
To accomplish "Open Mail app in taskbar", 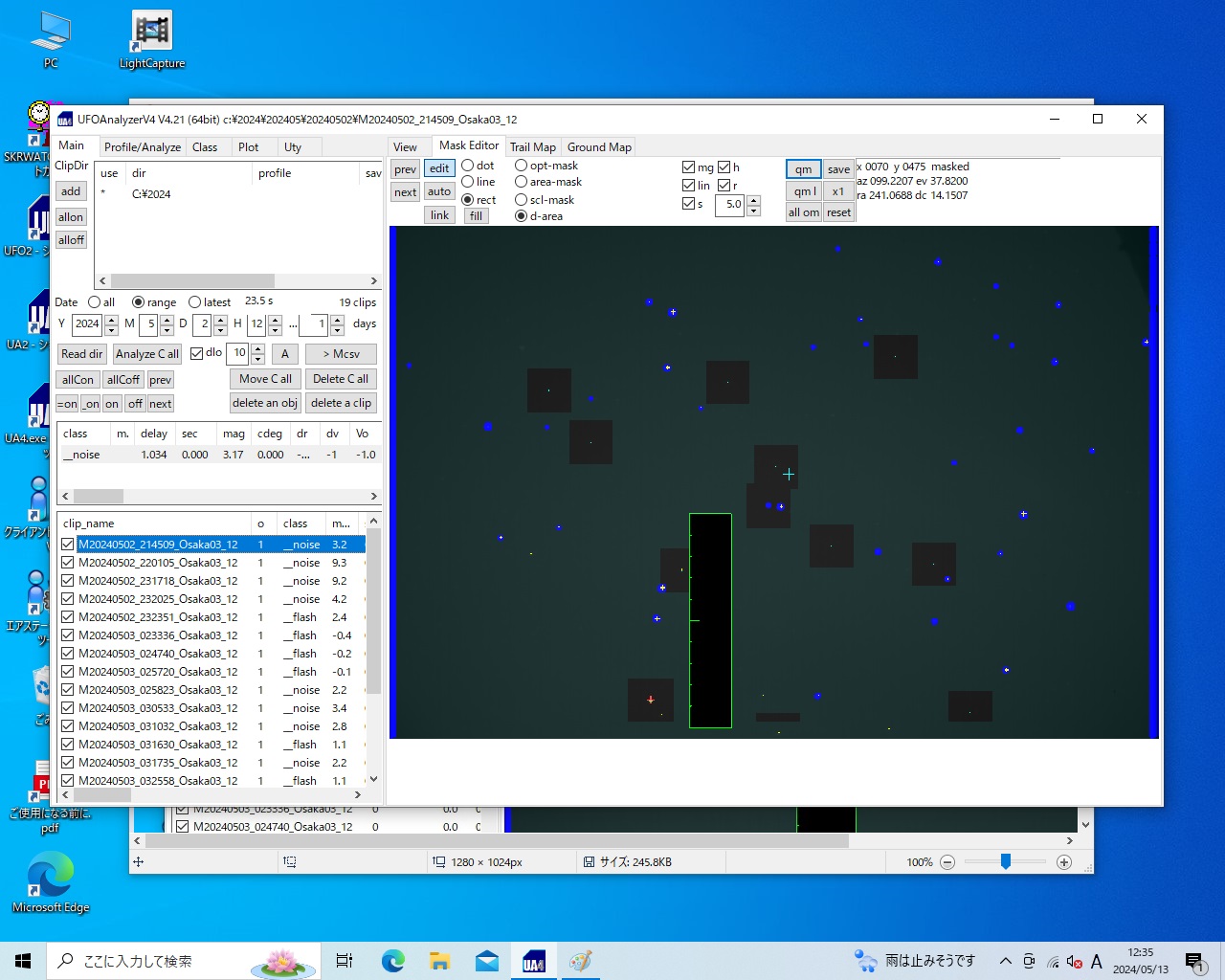I will [x=487, y=961].
